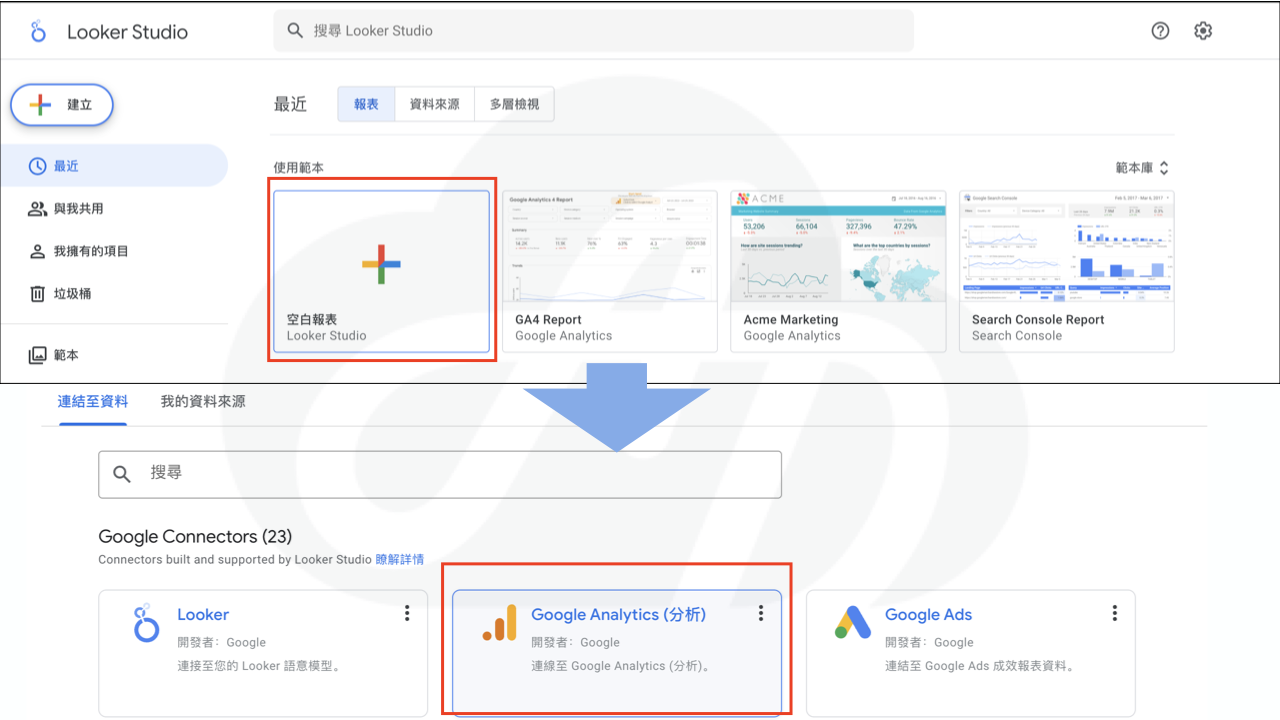Image resolution: width=1280 pixels, height=720 pixels.
Task: Open the GA4 Report template
Action: coord(610,271)
